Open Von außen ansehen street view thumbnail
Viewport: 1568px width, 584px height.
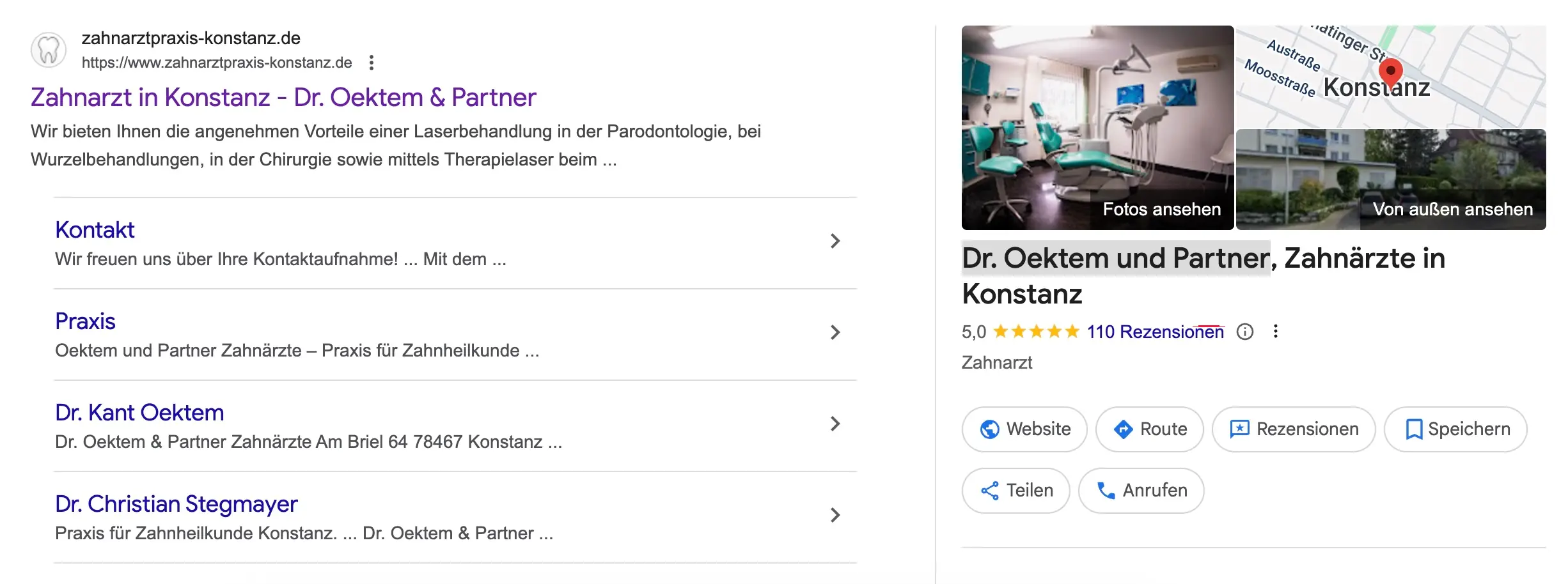tap(1391, 180)
